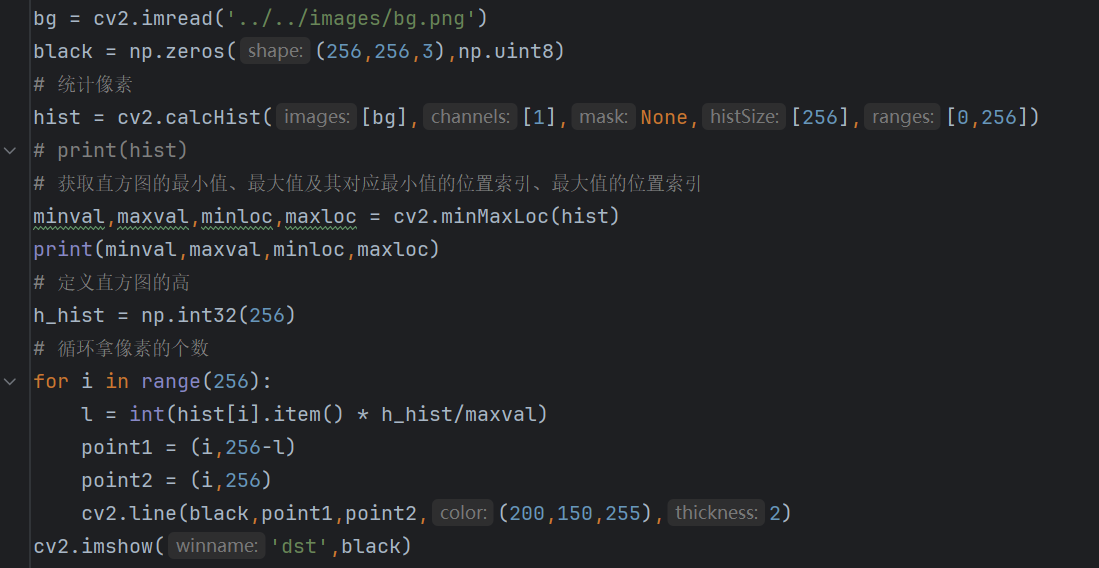Image resolution: width=1099 pixels, height=568 pixels.
Task: Click the underlined 'maxloc' variable in assignment
Action: coord(320,217)
